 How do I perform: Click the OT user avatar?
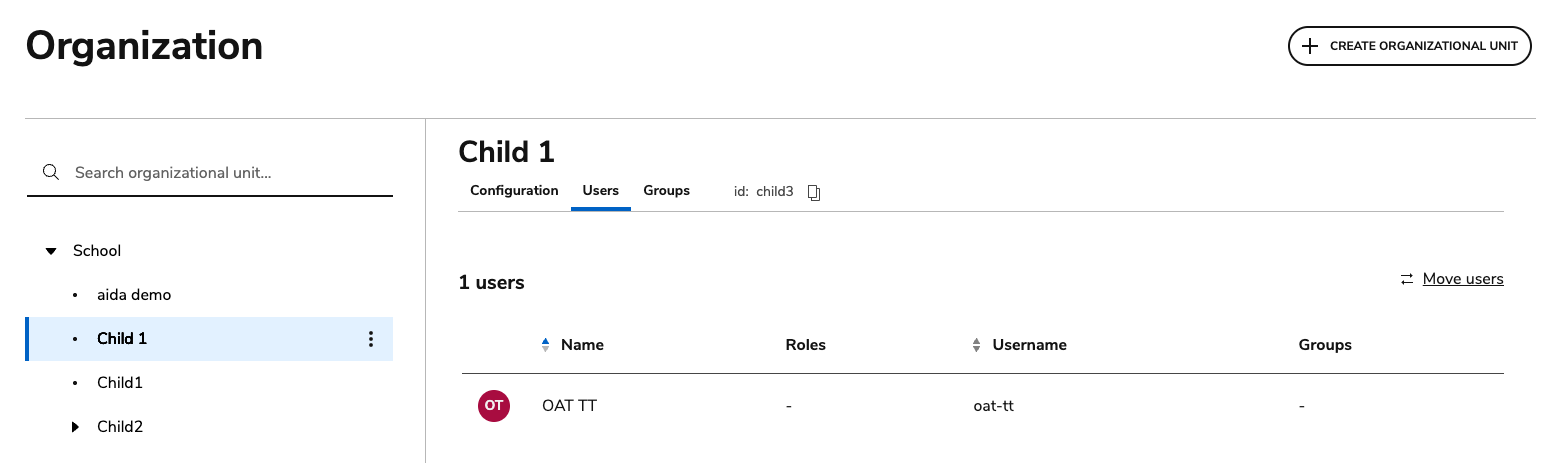(494, 406)
